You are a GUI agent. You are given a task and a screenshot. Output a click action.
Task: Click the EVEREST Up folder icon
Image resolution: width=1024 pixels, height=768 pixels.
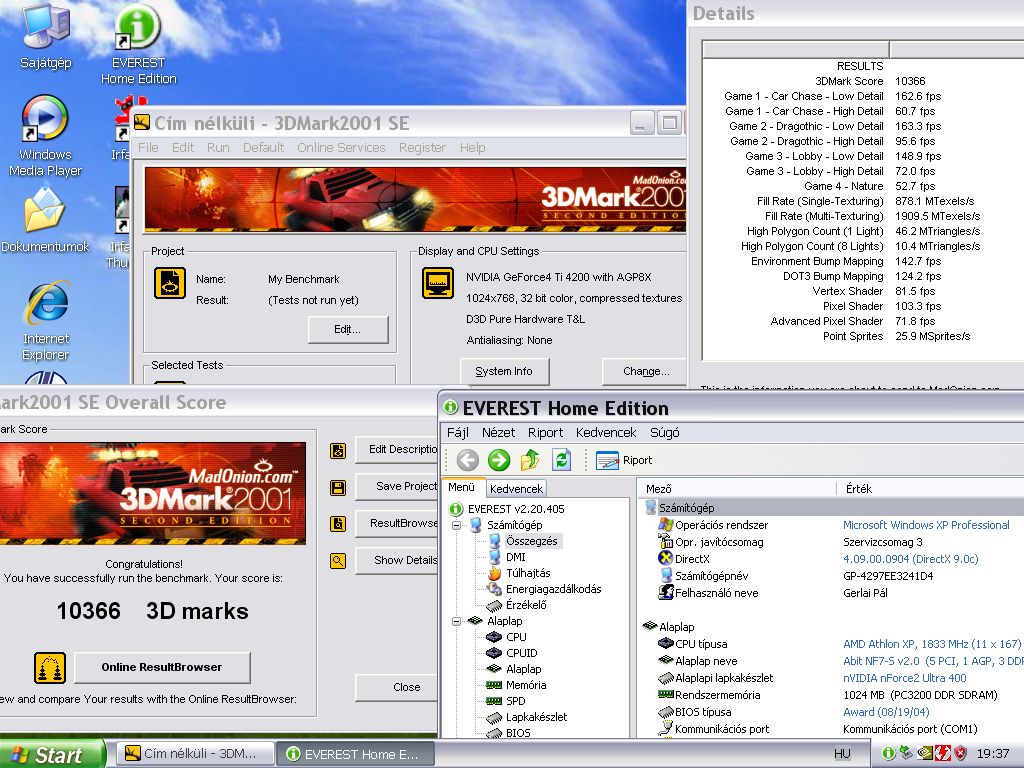click(x=530, y=460)
